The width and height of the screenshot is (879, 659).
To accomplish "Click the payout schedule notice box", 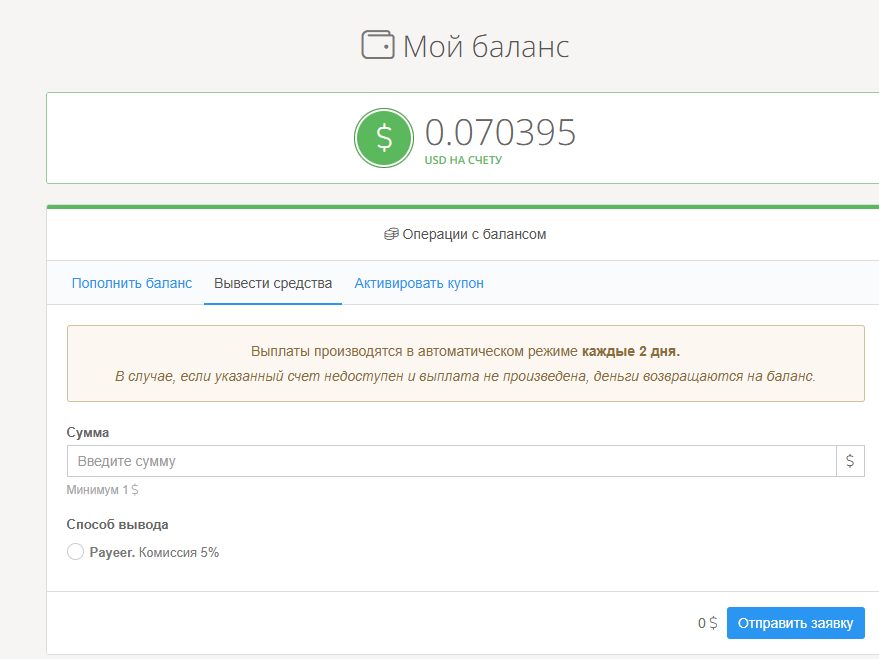I will coord(465,364).
